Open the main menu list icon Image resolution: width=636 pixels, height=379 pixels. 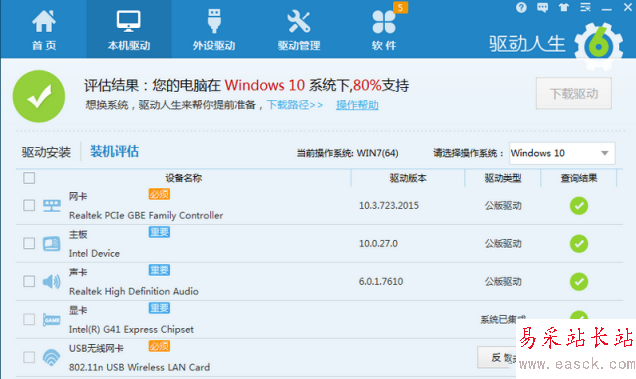pyautogui.click(x=585, y=7)
